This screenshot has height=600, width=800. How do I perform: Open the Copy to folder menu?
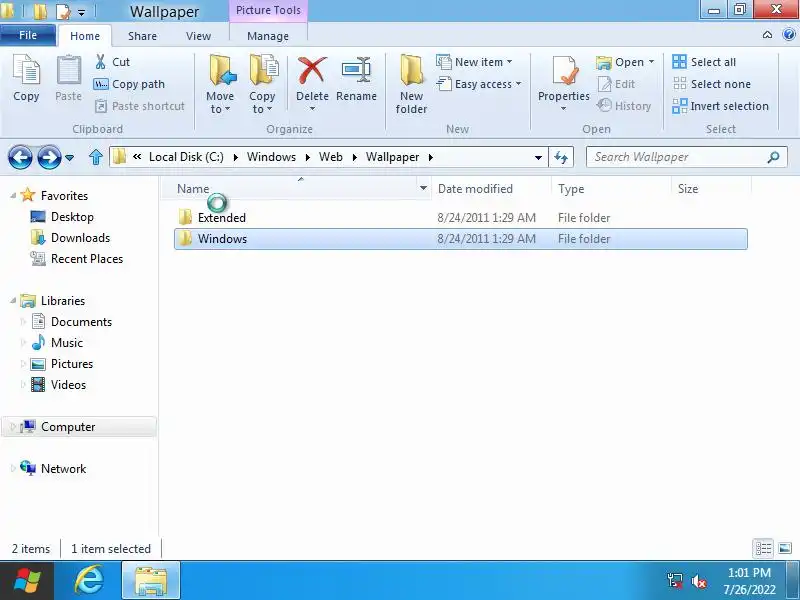click(262, 85)
